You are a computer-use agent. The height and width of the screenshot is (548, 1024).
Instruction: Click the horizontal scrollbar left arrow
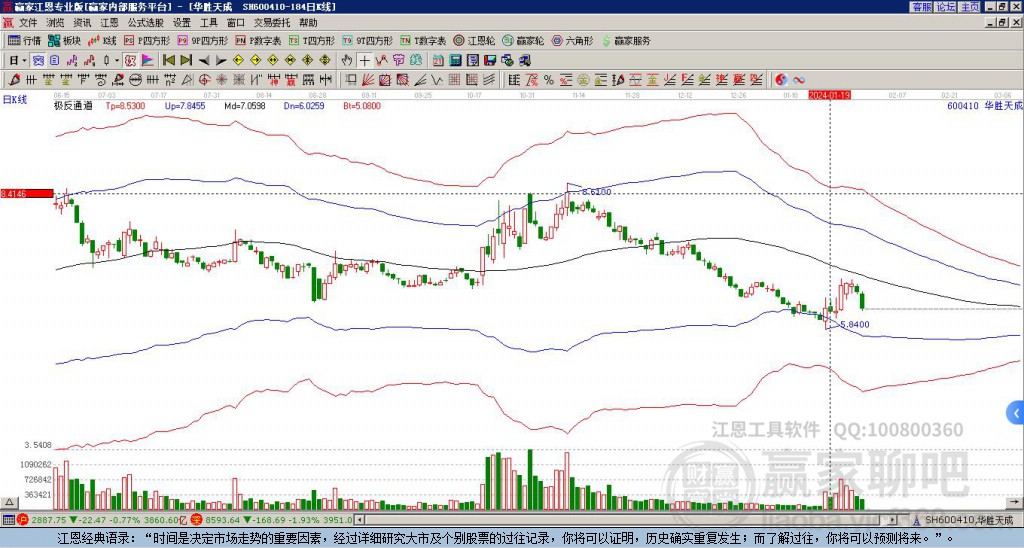click(x=359, y=520)
